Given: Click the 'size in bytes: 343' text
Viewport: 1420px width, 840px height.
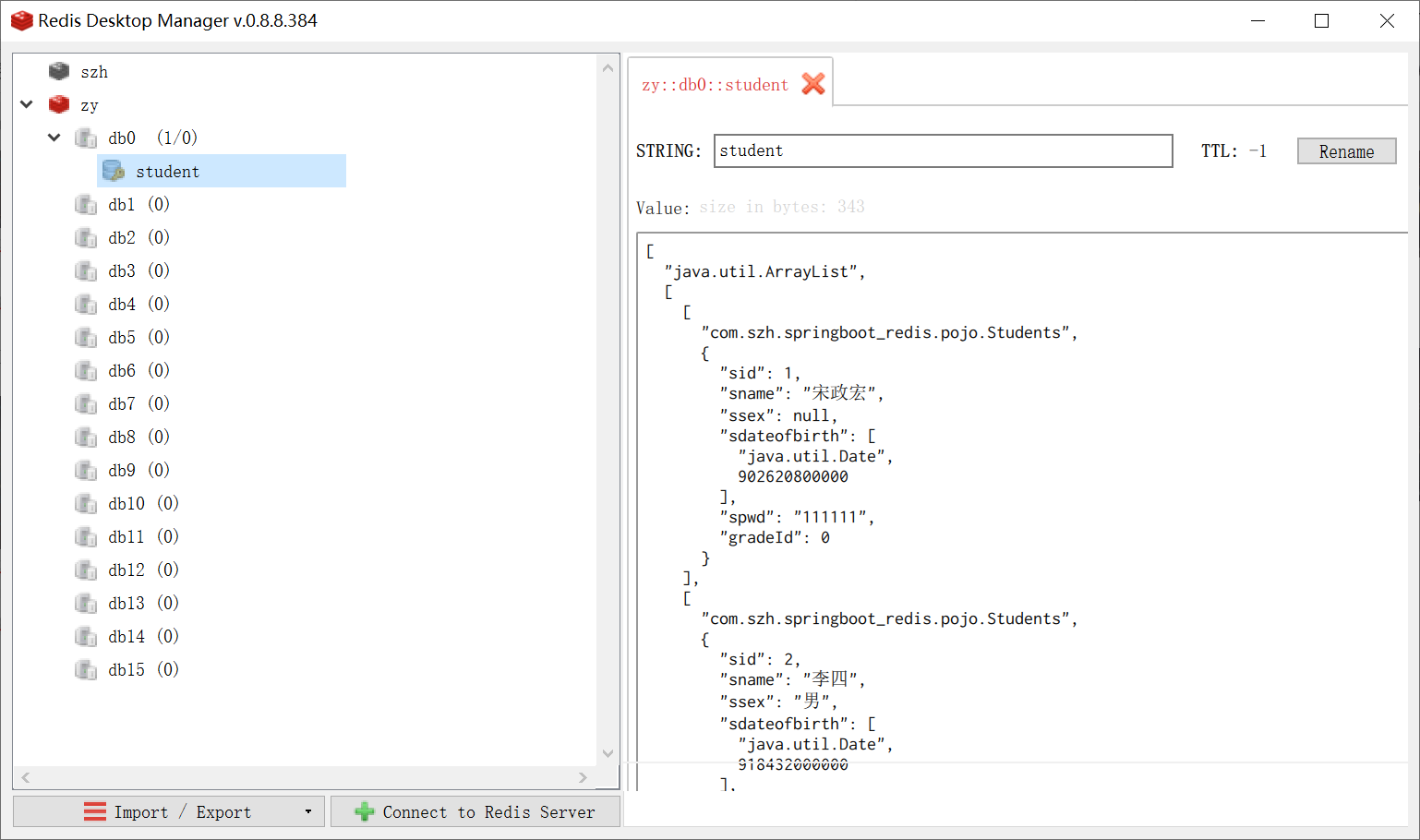Looking at the screenshot, I should 782,207.
